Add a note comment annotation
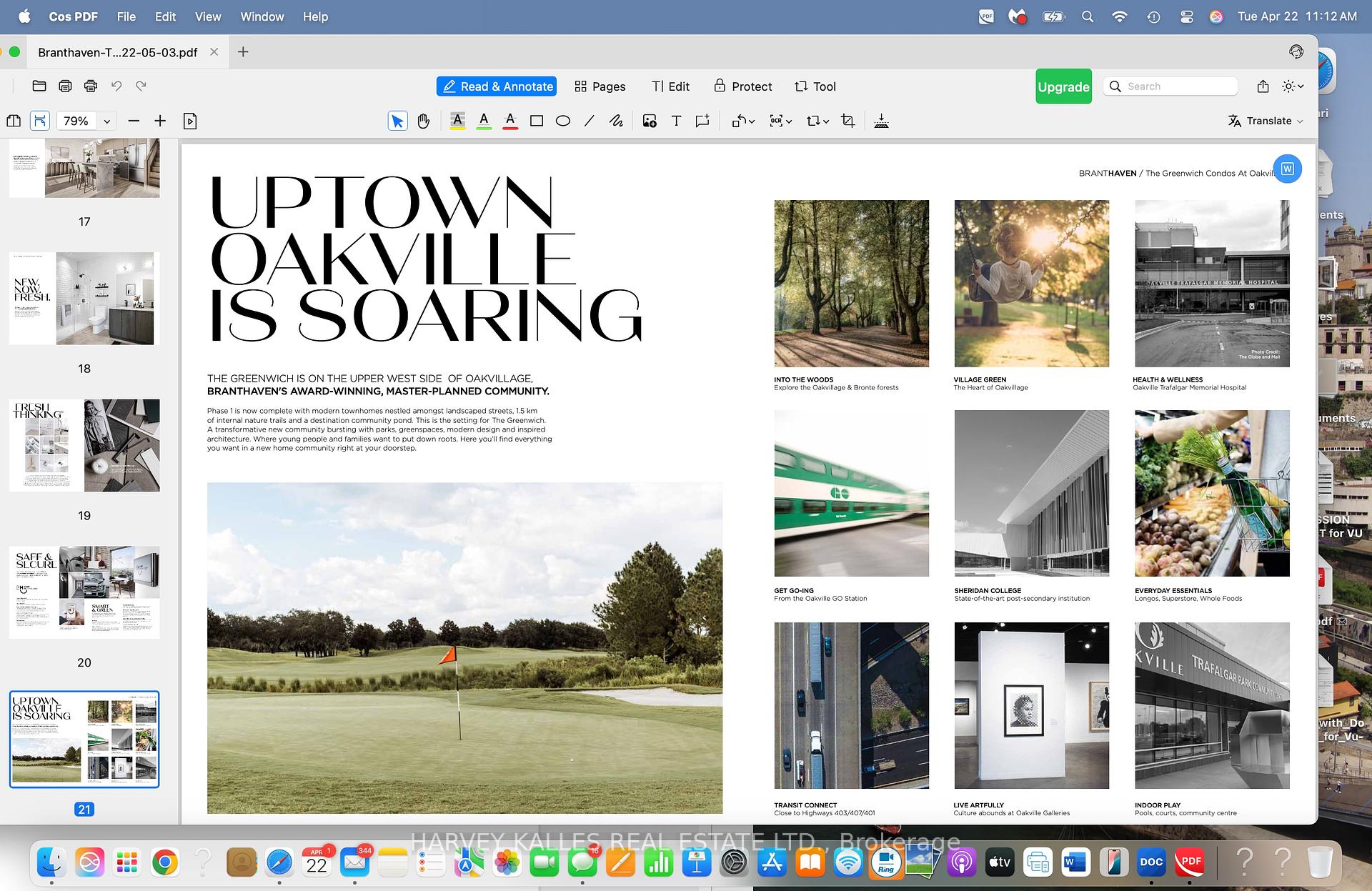Viewport: 1372px width, 891px height. 702,121
